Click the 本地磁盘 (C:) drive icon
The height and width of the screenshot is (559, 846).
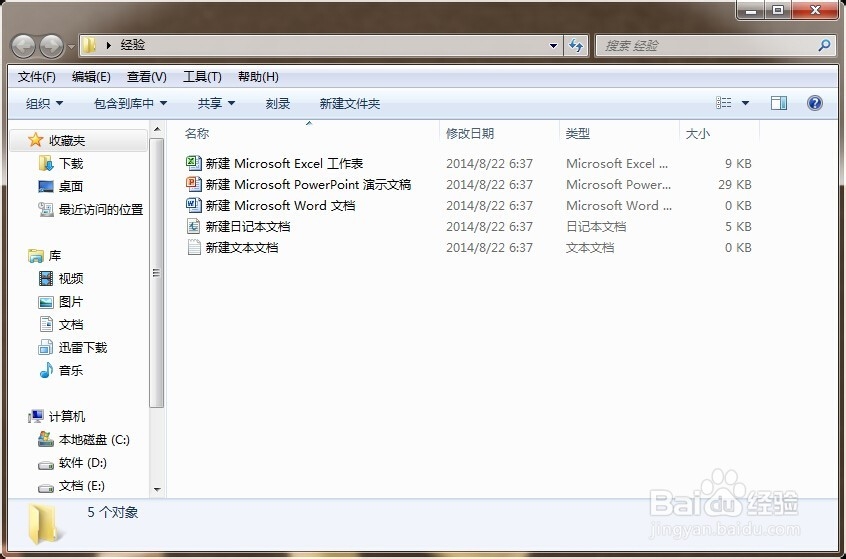pyautogui.click(x=46, y=439)
